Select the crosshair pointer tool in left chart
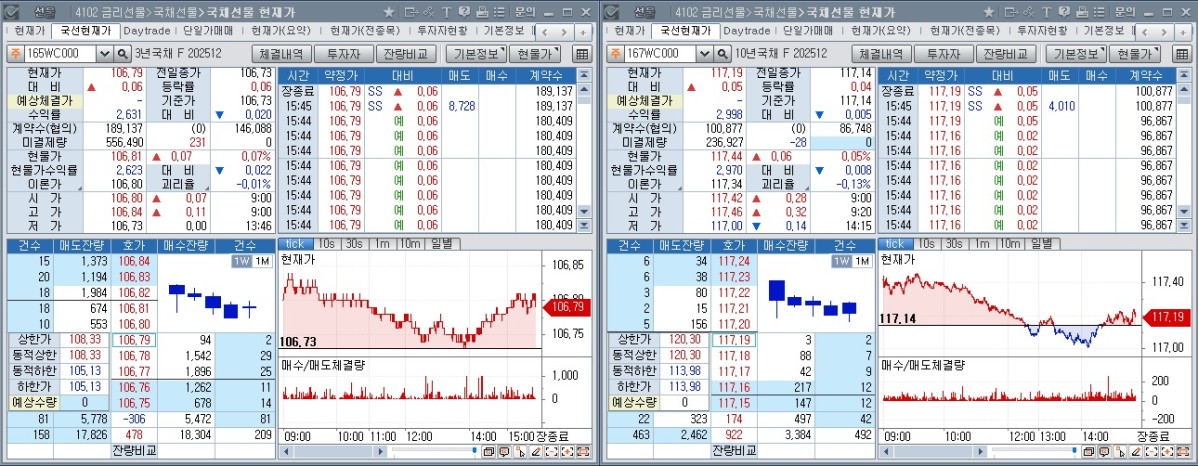The width and height of the screenshot is (1198, 466). point(520,451)
